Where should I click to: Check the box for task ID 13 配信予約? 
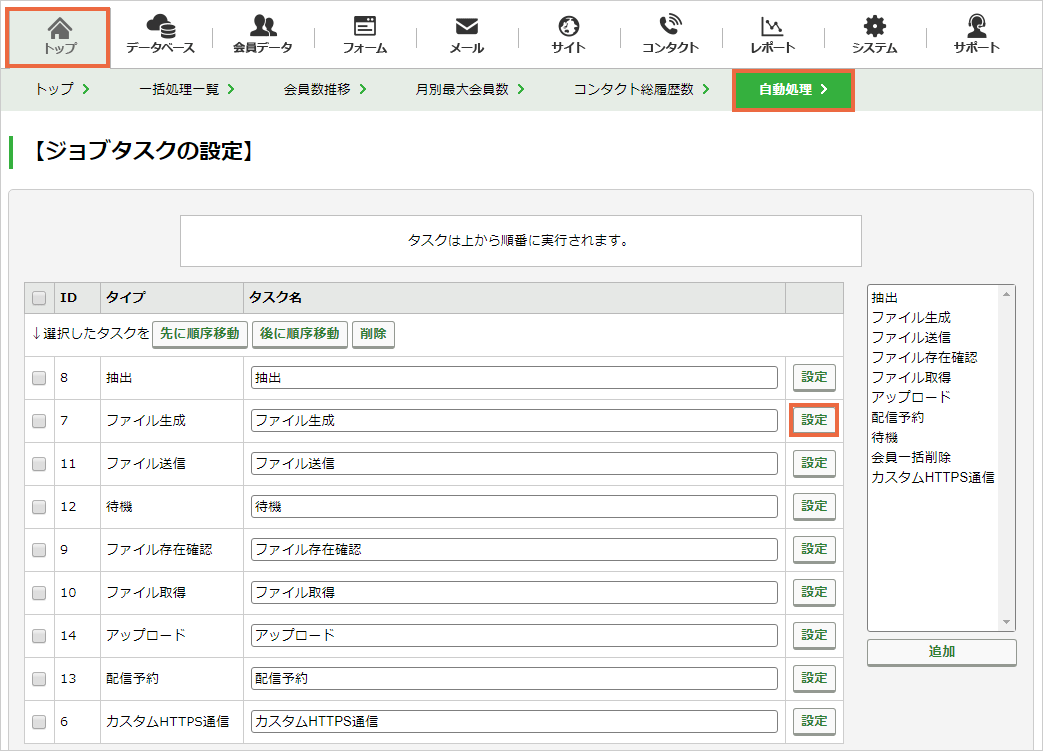(x=39, y=678)
